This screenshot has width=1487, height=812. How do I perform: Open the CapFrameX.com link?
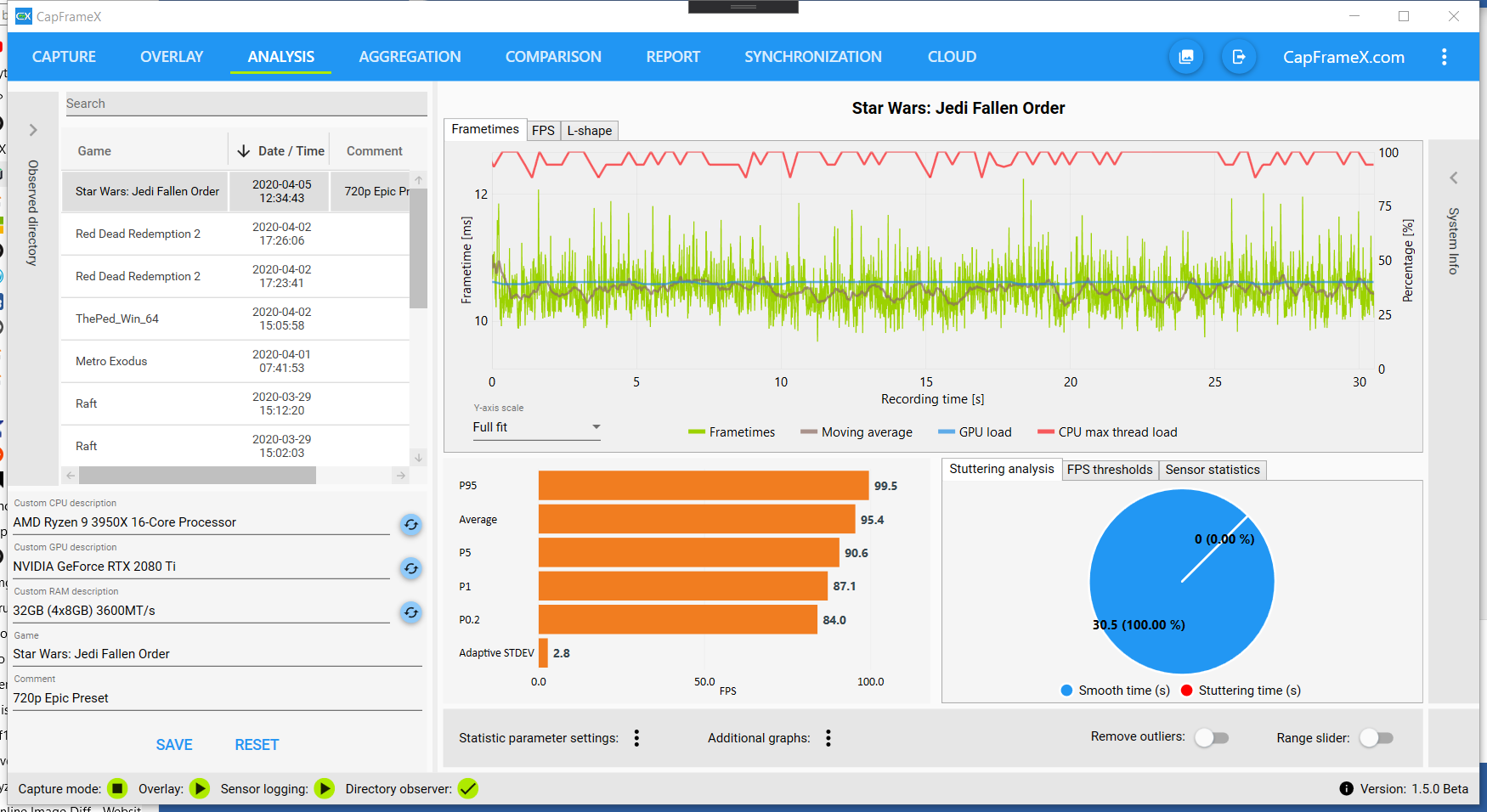point(1343,57)
